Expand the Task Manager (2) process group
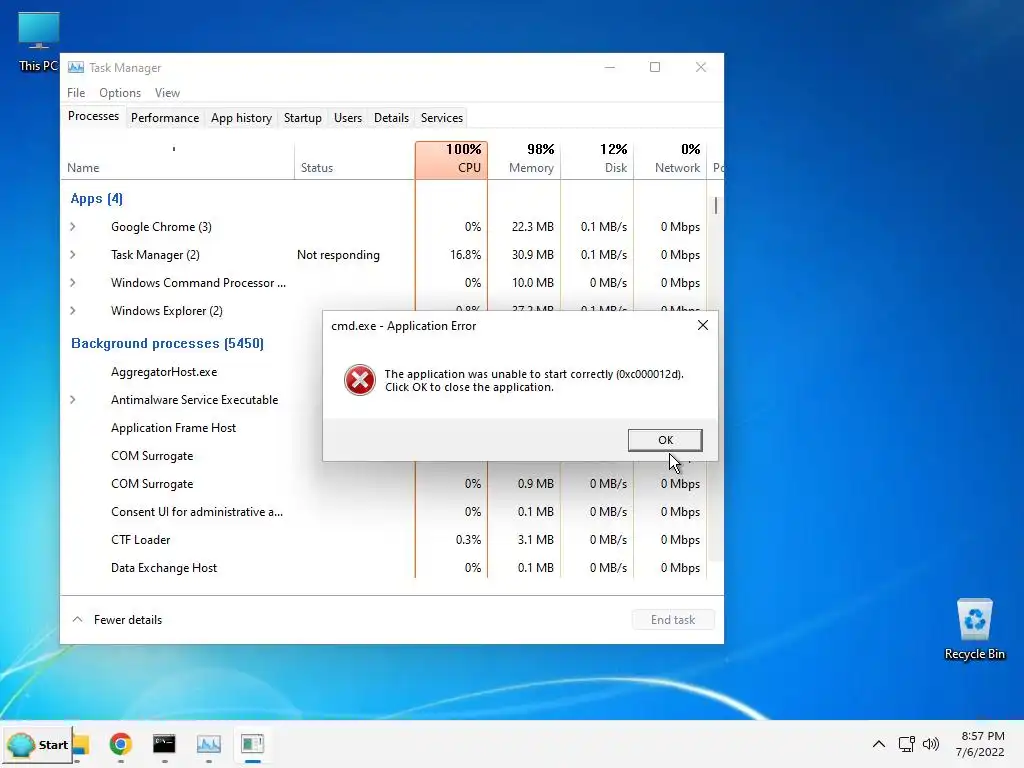1024x768 pixels. click(x=72, y=255)
